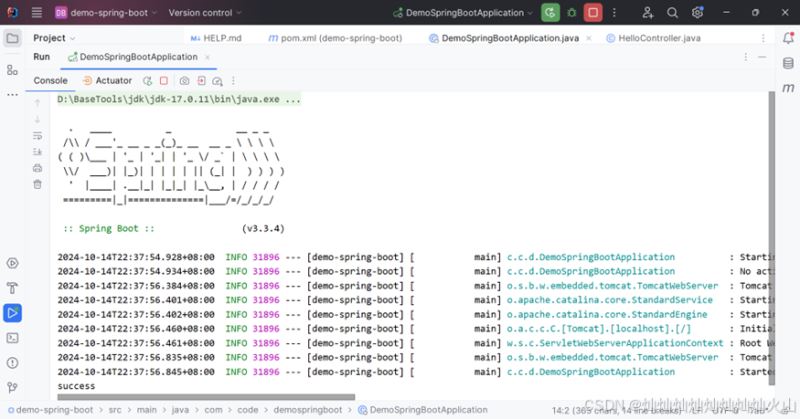
Task: Open the Services tool window icon
Action: pos(12,263)
